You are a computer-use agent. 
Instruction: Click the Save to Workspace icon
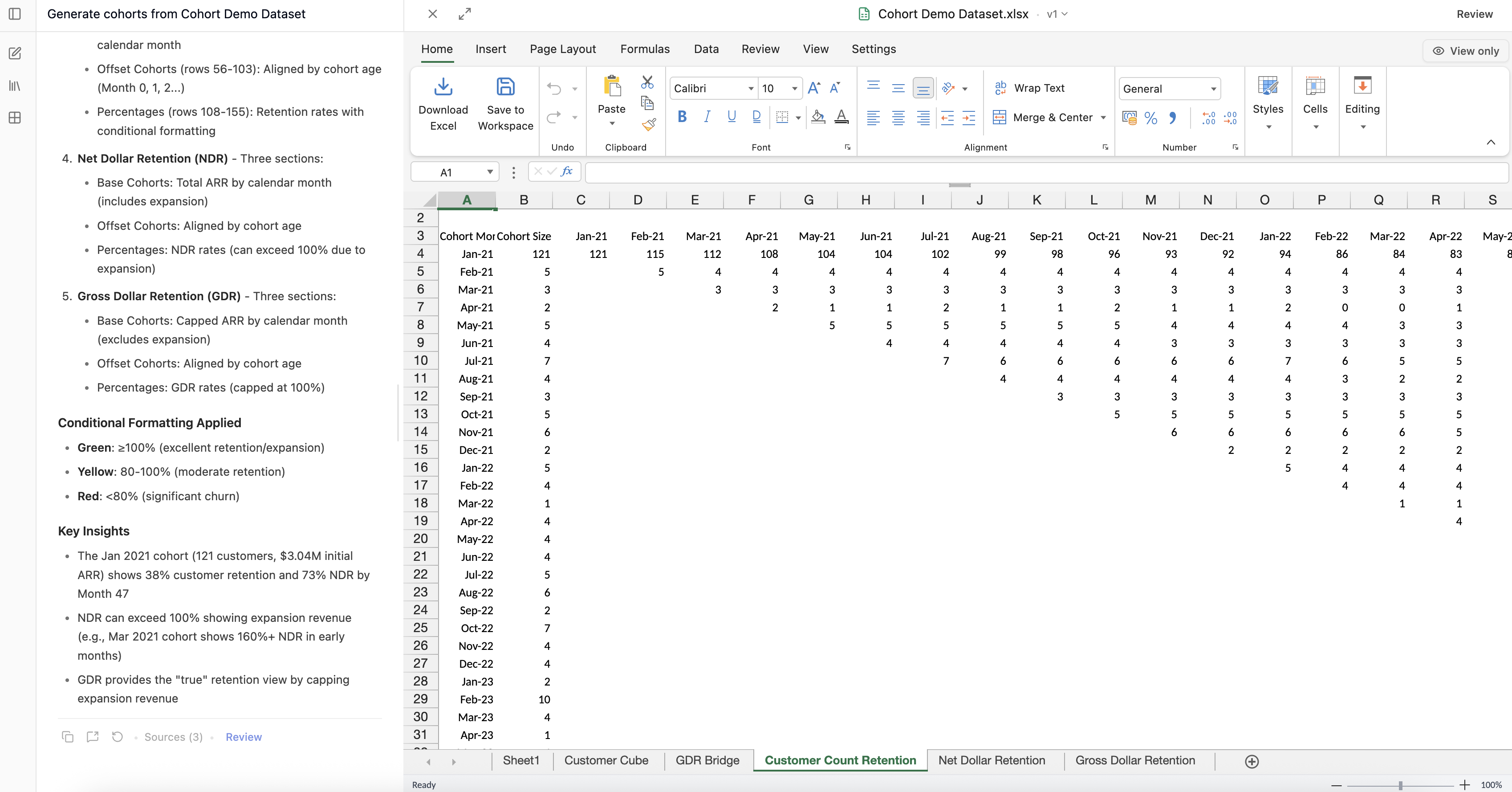pos(505,86)
